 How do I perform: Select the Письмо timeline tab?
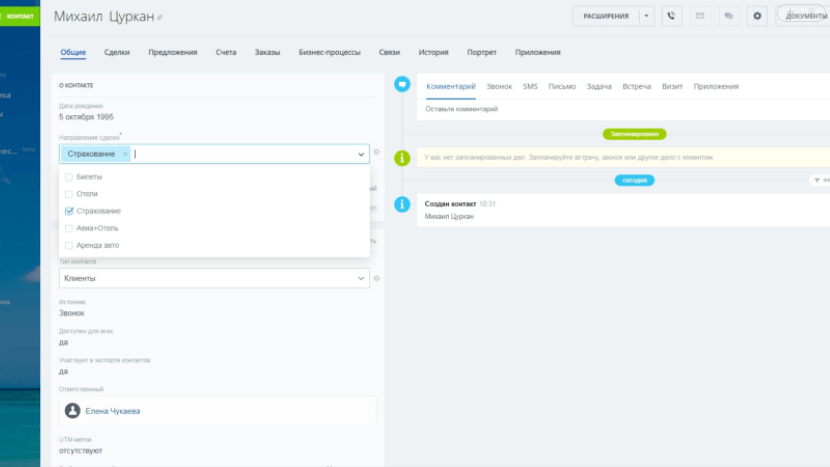tap(562, 86)
